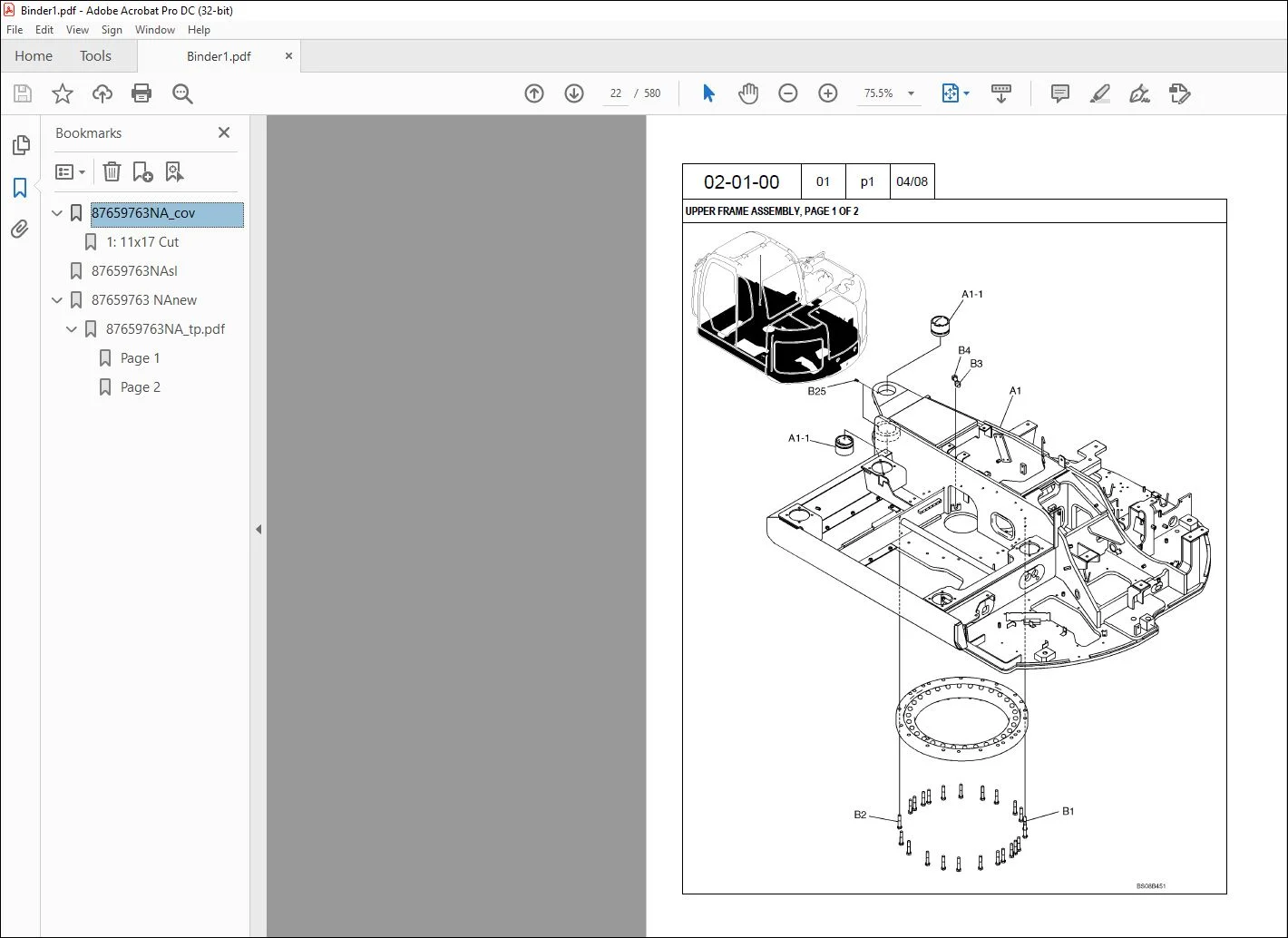Activate the Hand pan tool
1288x938 pixels.
[x=748, y=93]
